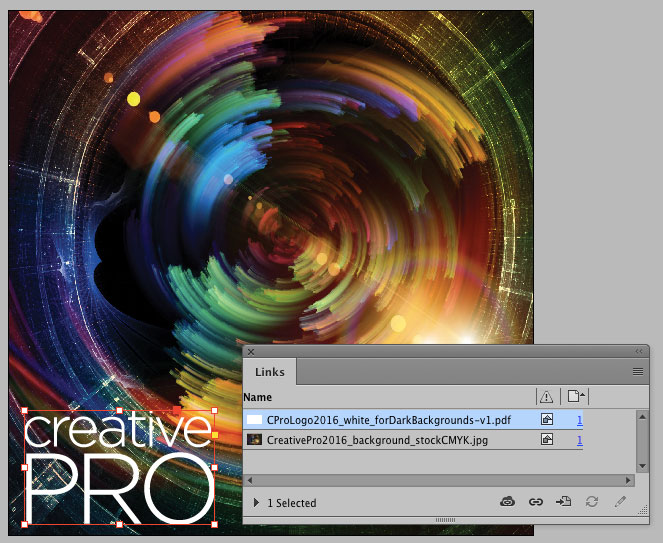Expand the Link Info disclosure triangle
The image size is (663, 543).
click(x=256, y=502)
